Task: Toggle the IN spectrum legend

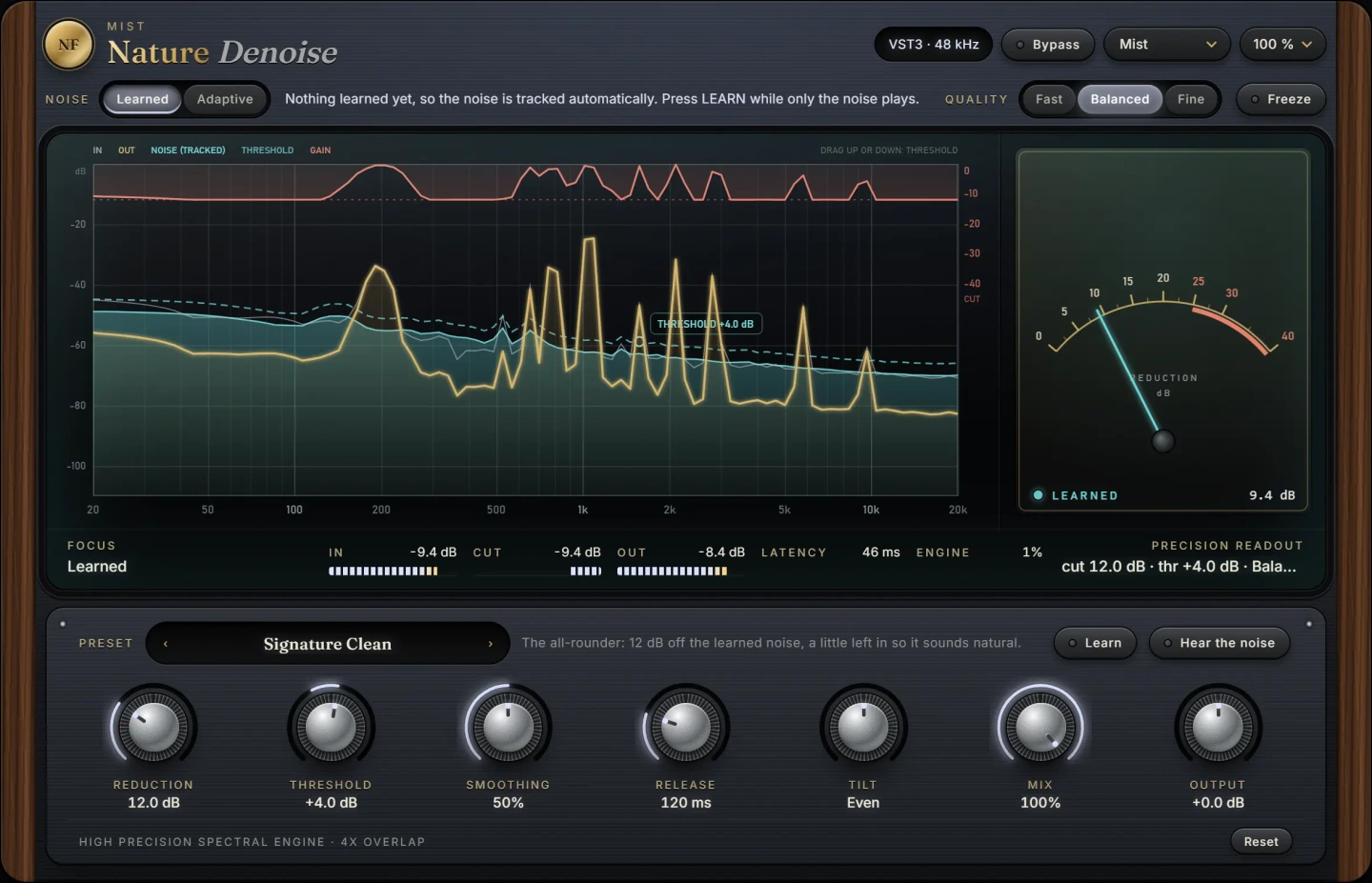Action: click(x=97, y=151)
